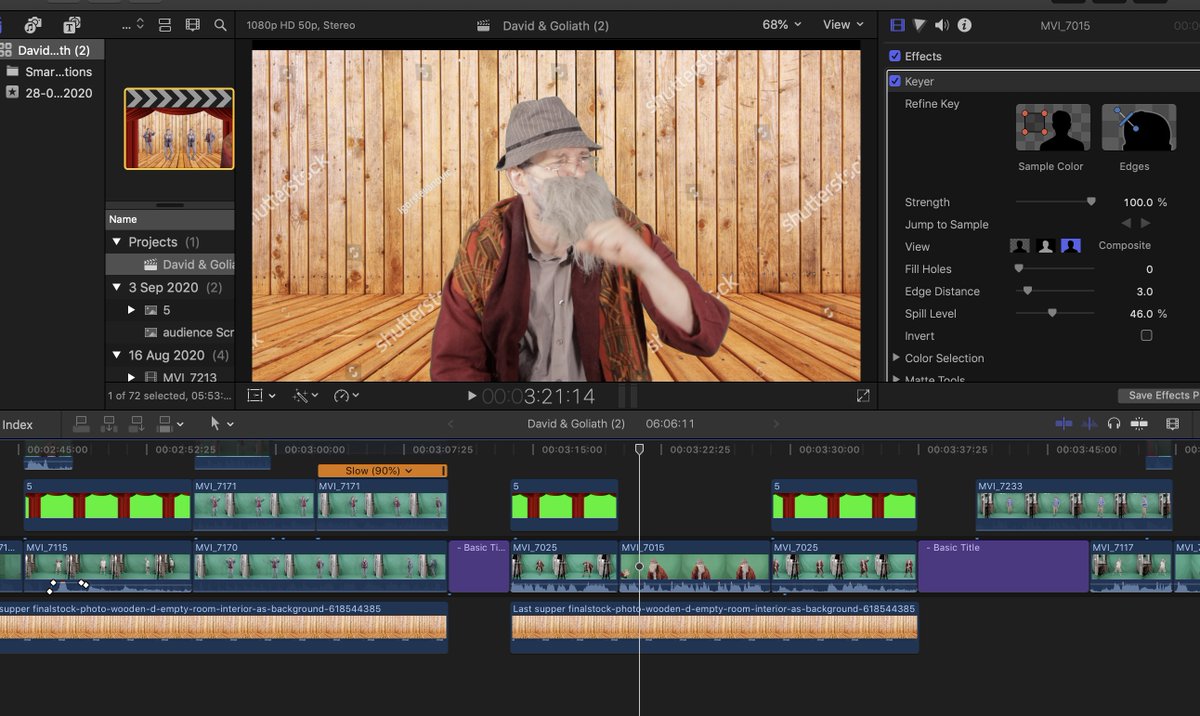Click Save Effects Preset button

(x=1159, y=396)
